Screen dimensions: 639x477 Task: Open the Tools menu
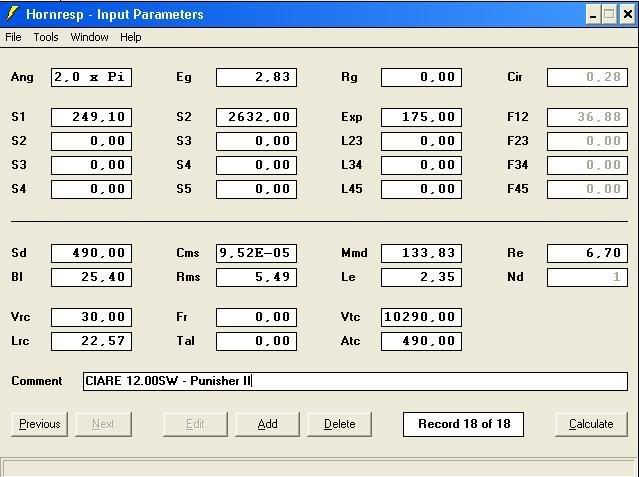tap(46, 37)
